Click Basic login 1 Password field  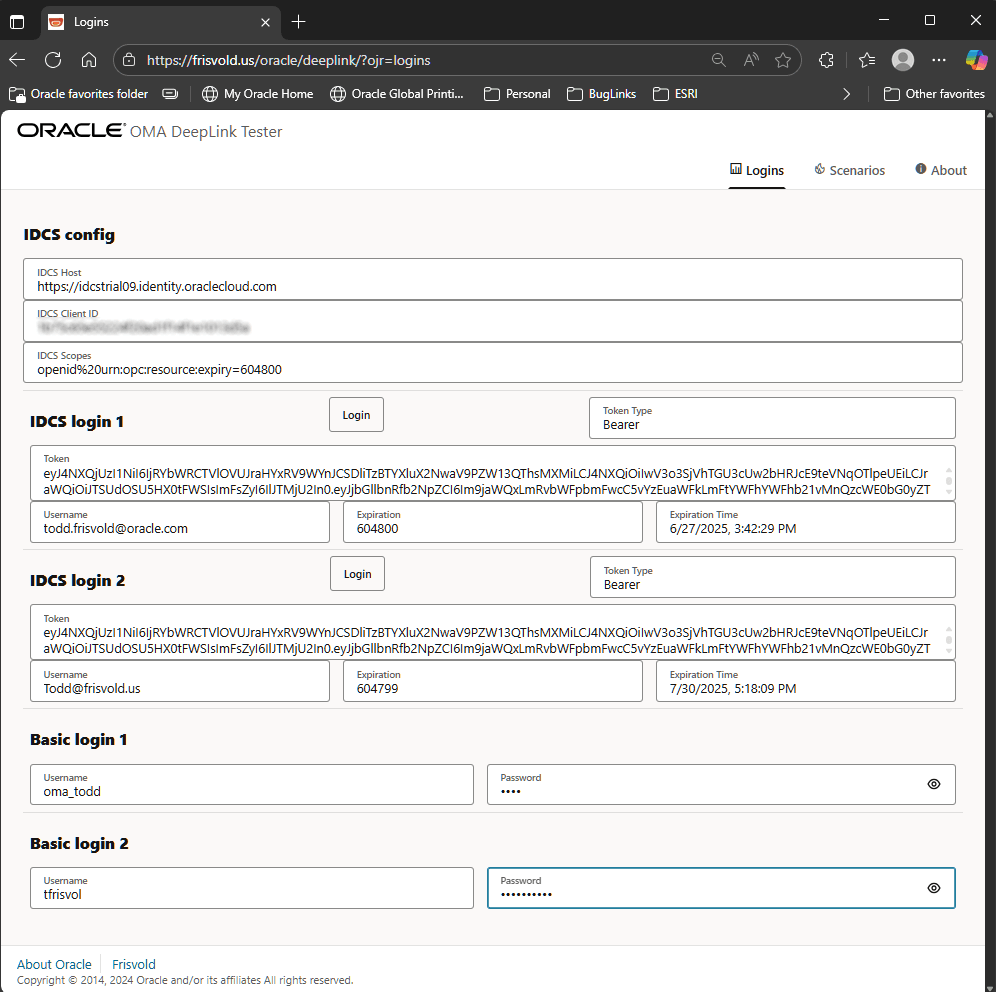click(x=722, y=785)
